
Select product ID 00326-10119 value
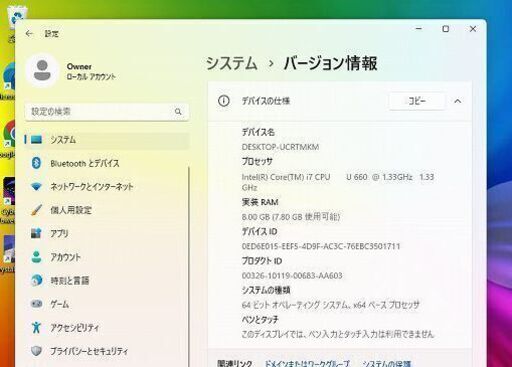tap(292, 276)
